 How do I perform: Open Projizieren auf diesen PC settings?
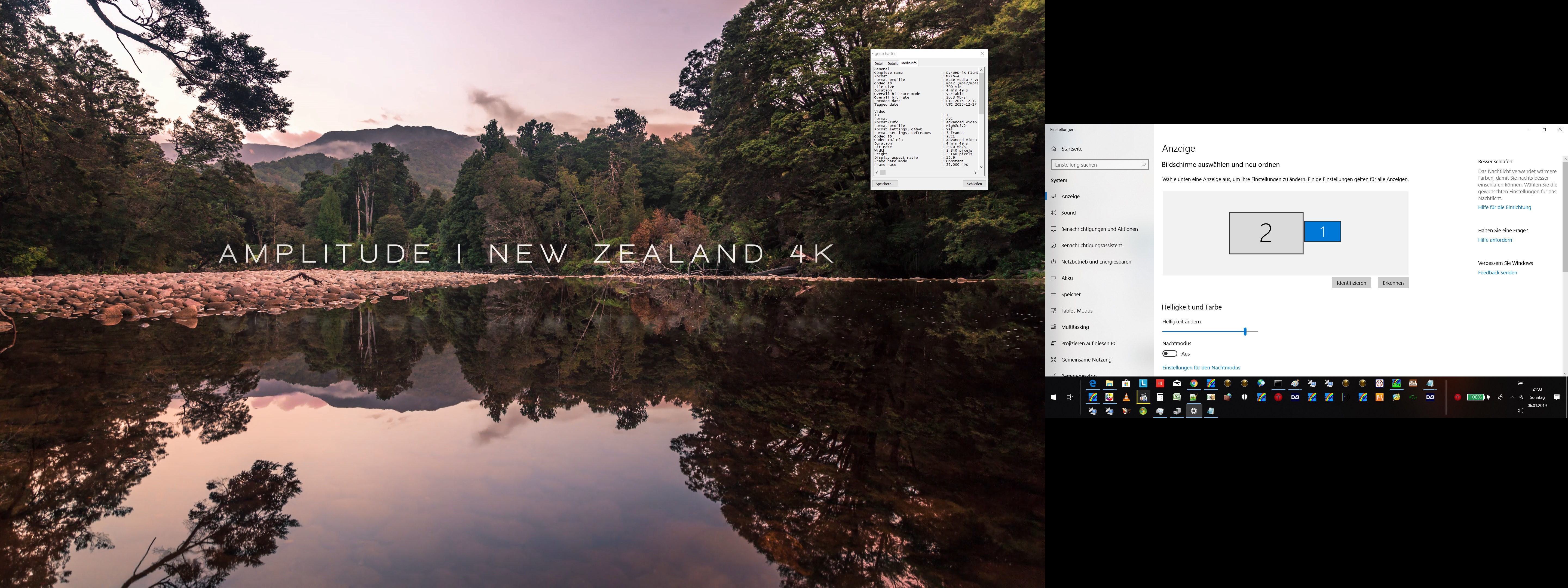click(1099, 343)
